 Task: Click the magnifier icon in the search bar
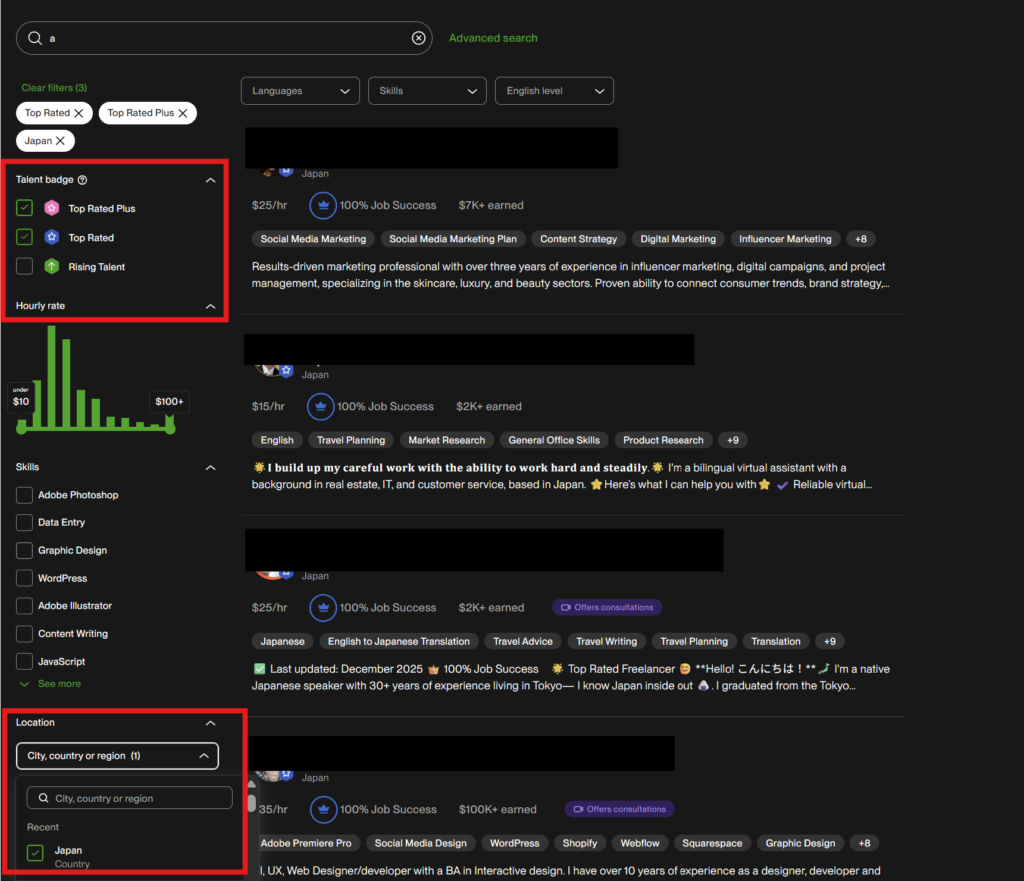point(35,38)
